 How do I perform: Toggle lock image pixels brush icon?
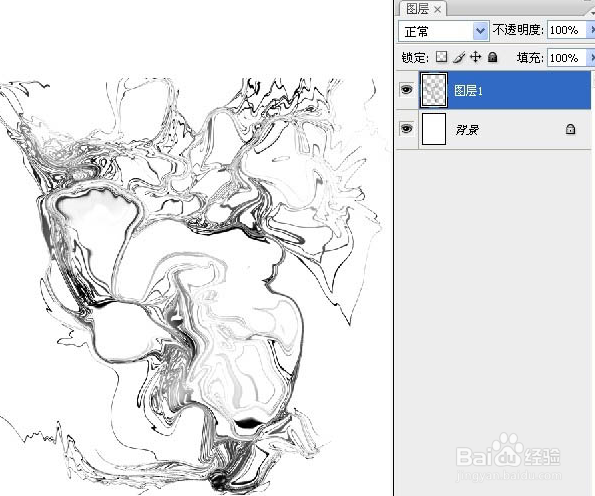click(x=459, y=57)
